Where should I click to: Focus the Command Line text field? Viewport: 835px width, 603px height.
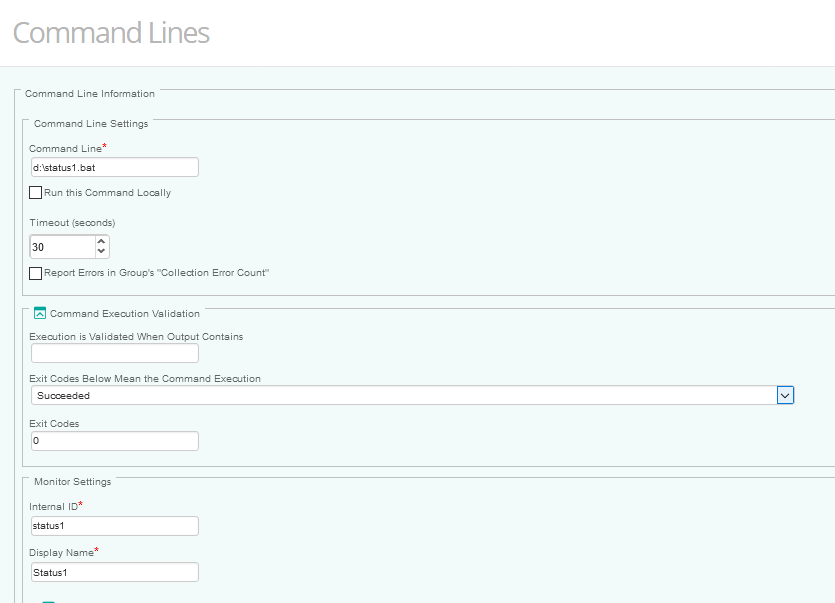[114, 168]
